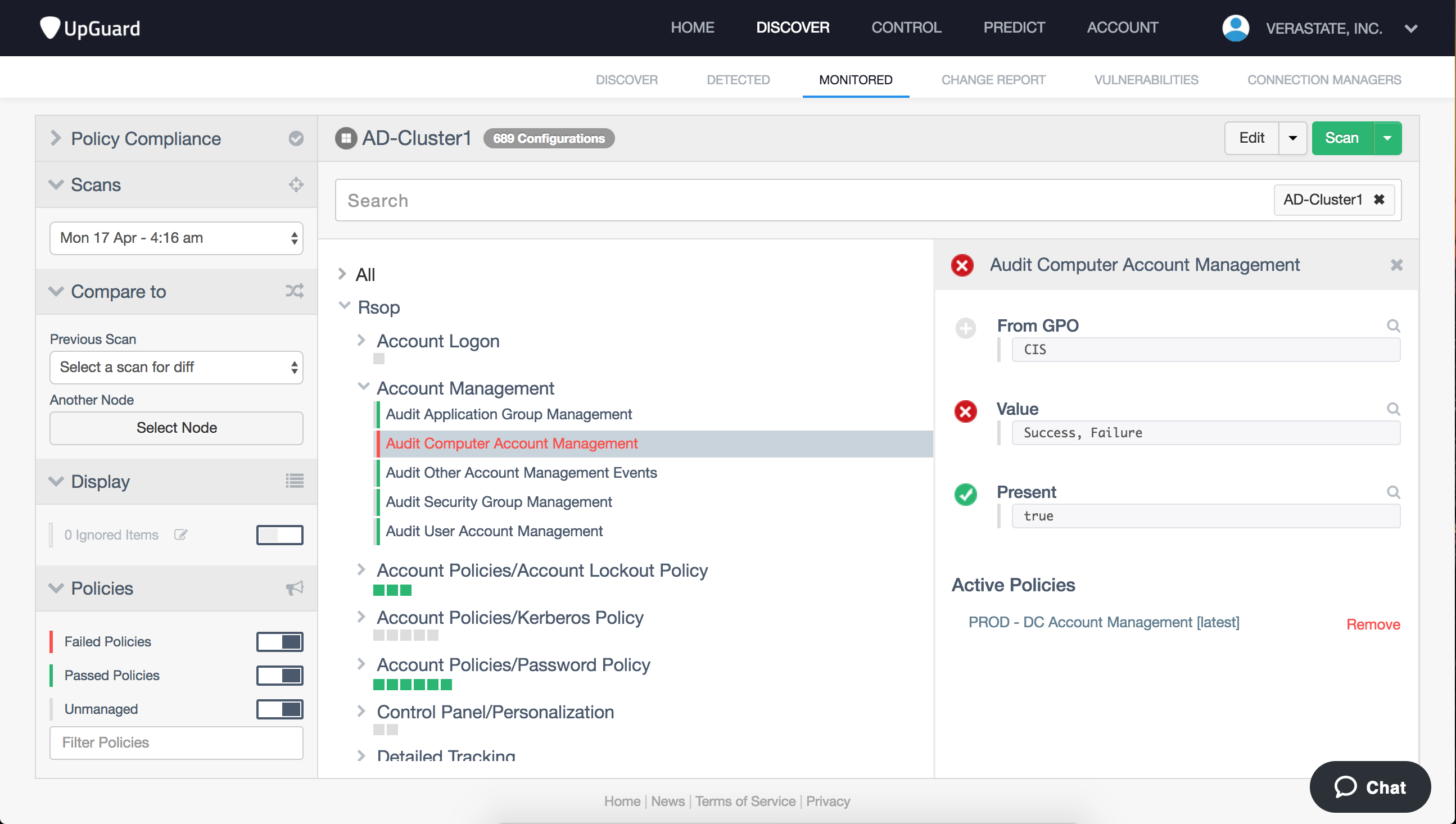Image resolution: width=1456 pixels, height=824 pixels.
Task: Open the PREDICT menu
Action: pyautogui.click(x=1014, y=28)
